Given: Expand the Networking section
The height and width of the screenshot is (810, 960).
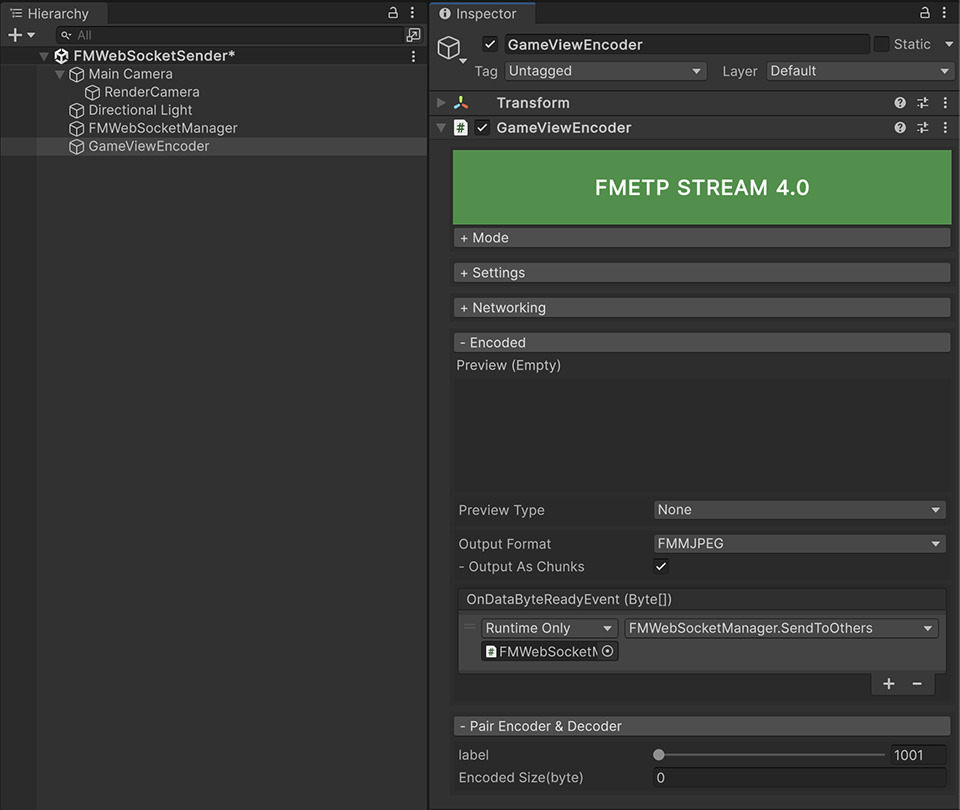Looking at the screenshot, I should tap(700, 307).
